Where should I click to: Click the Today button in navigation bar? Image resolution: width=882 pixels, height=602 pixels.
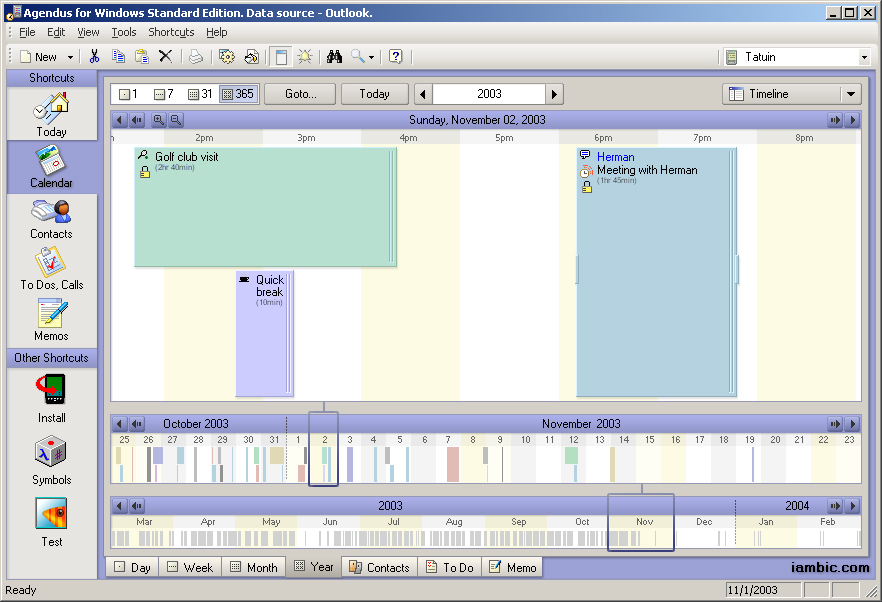click(375, 94)
